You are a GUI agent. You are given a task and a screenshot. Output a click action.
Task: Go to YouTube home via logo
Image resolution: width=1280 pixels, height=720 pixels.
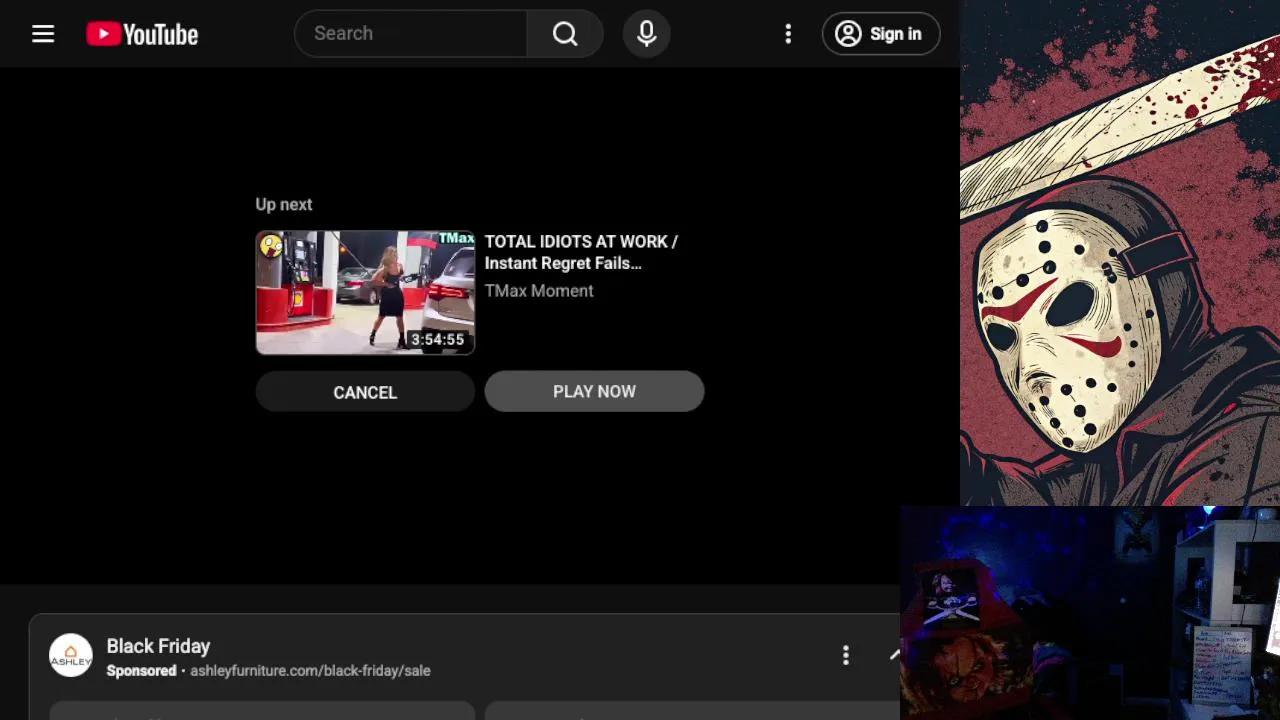tap(142, 34)
